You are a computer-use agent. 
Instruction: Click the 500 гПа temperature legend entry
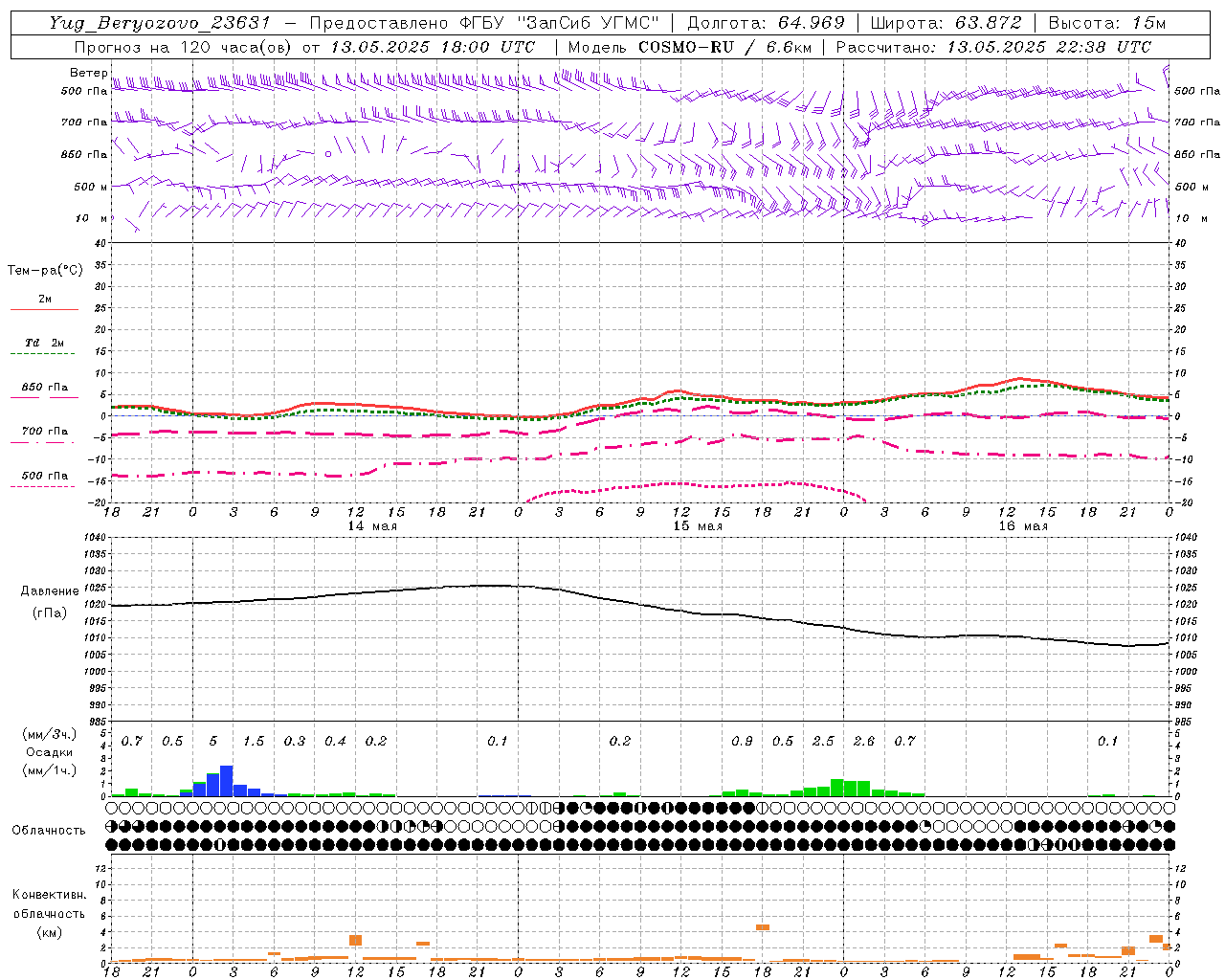point(45,476)
